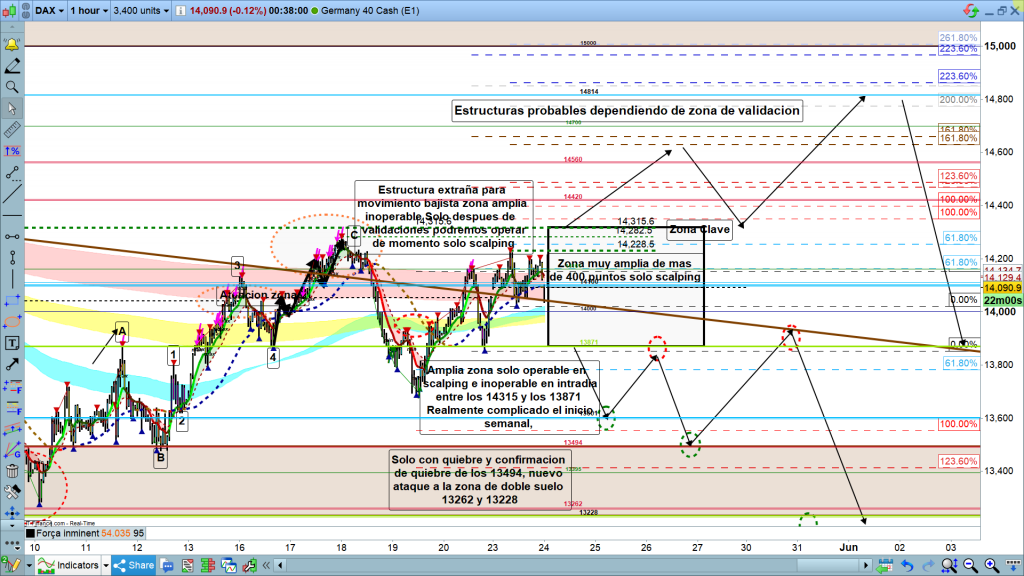
Task: Select the pencil drawing tool
Action: (x=12, y=66)
